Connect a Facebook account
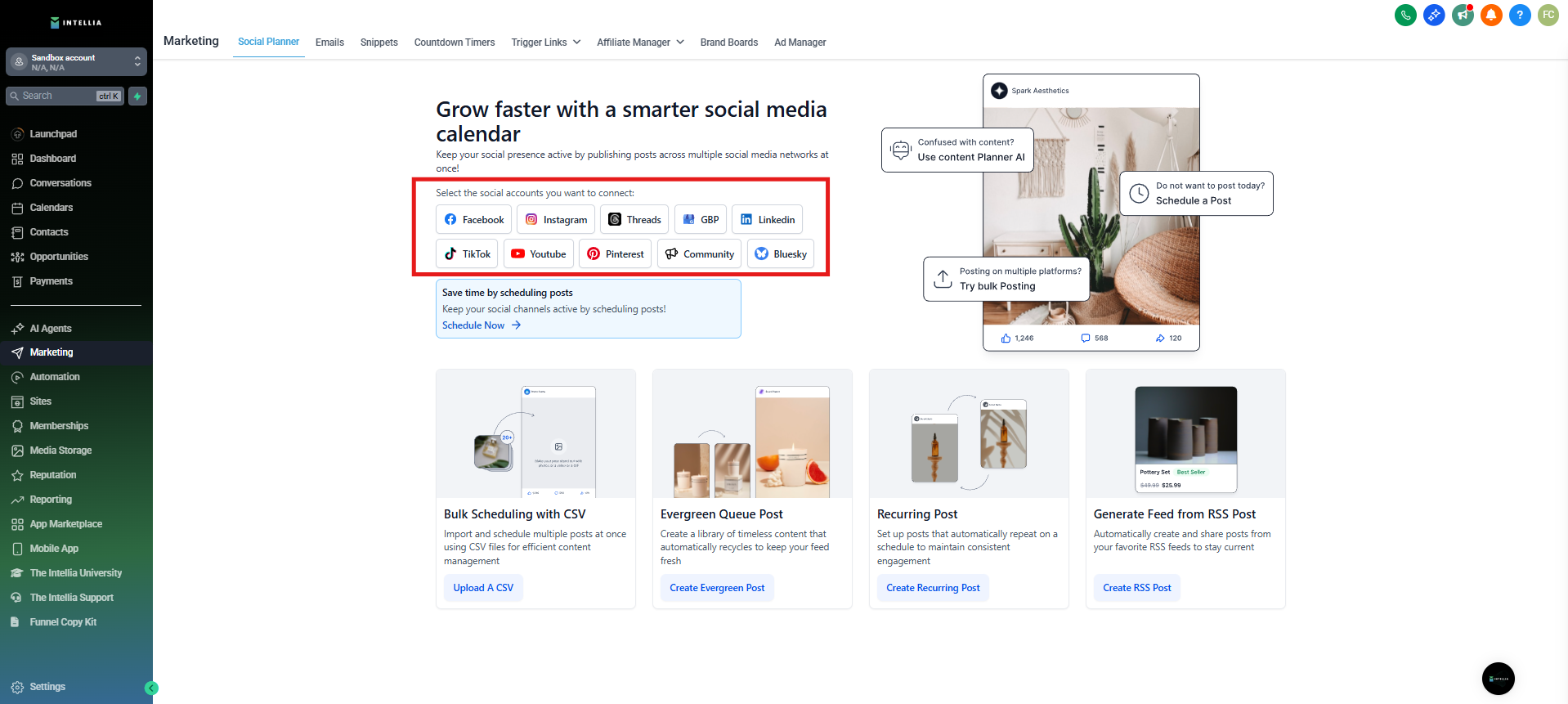Viewport: 1568px width, 704px height. click(x=474, y=220)
